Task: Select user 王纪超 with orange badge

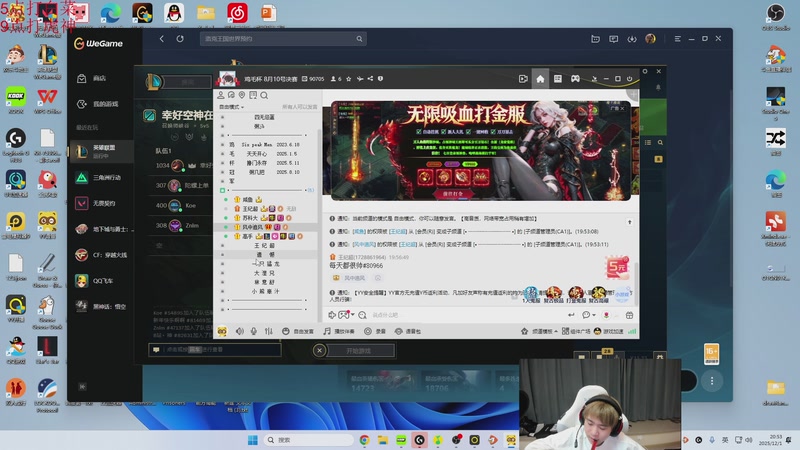Action: click(250, 209)
